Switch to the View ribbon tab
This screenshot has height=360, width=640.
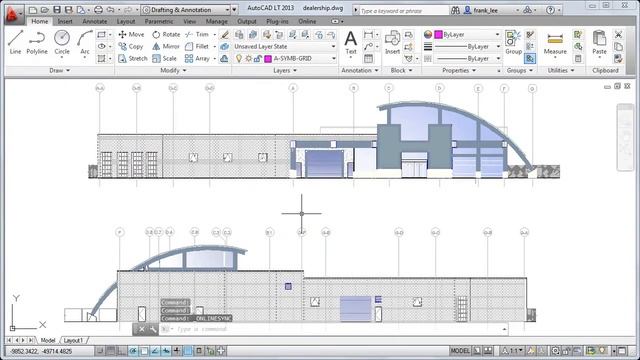click(x=189, y=21)
